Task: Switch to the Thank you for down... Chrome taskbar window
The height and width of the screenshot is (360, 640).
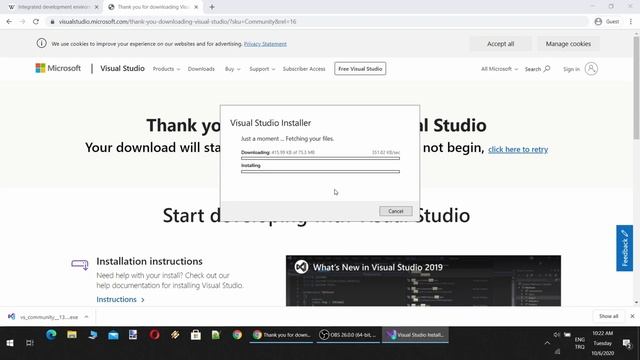Action: pyautogui.click(x=282, y=335)
